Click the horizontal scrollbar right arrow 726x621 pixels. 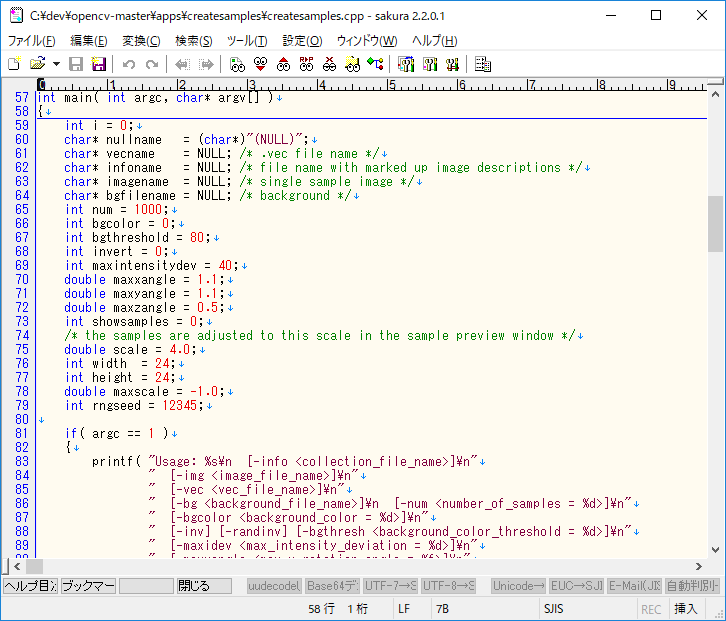698,566
